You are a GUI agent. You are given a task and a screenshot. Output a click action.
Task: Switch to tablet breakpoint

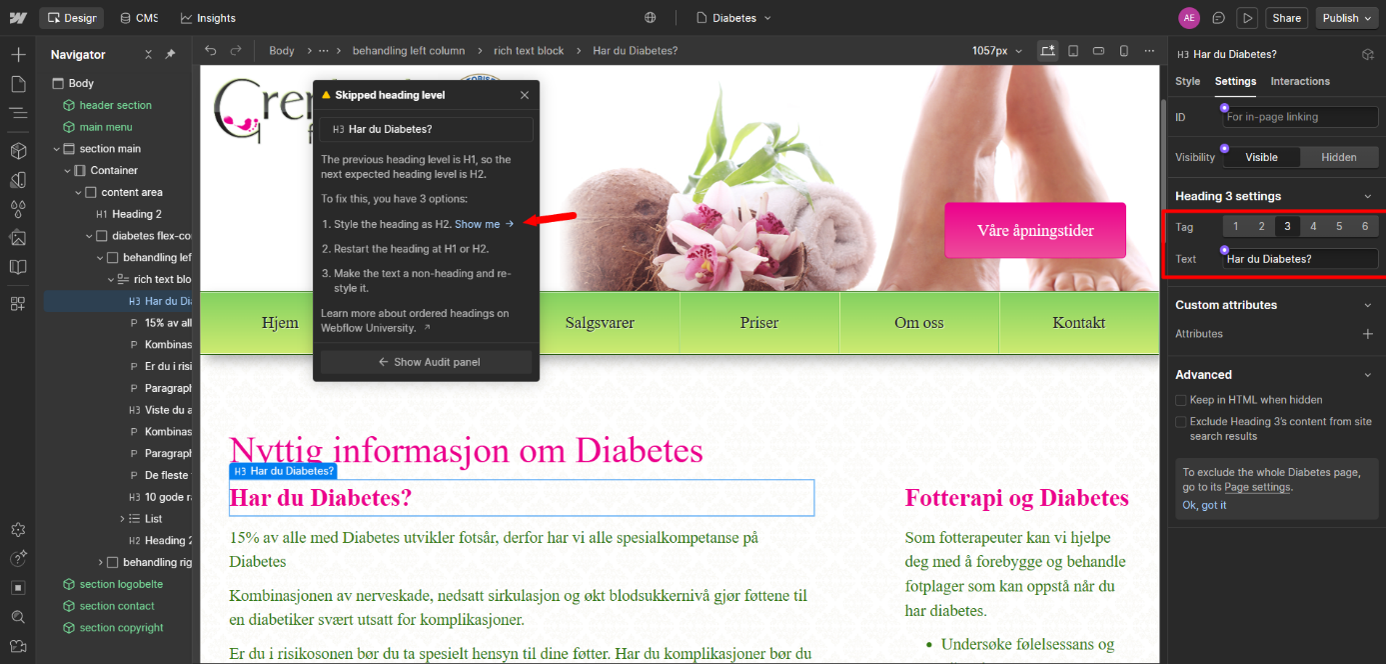tap(1073, 50)
